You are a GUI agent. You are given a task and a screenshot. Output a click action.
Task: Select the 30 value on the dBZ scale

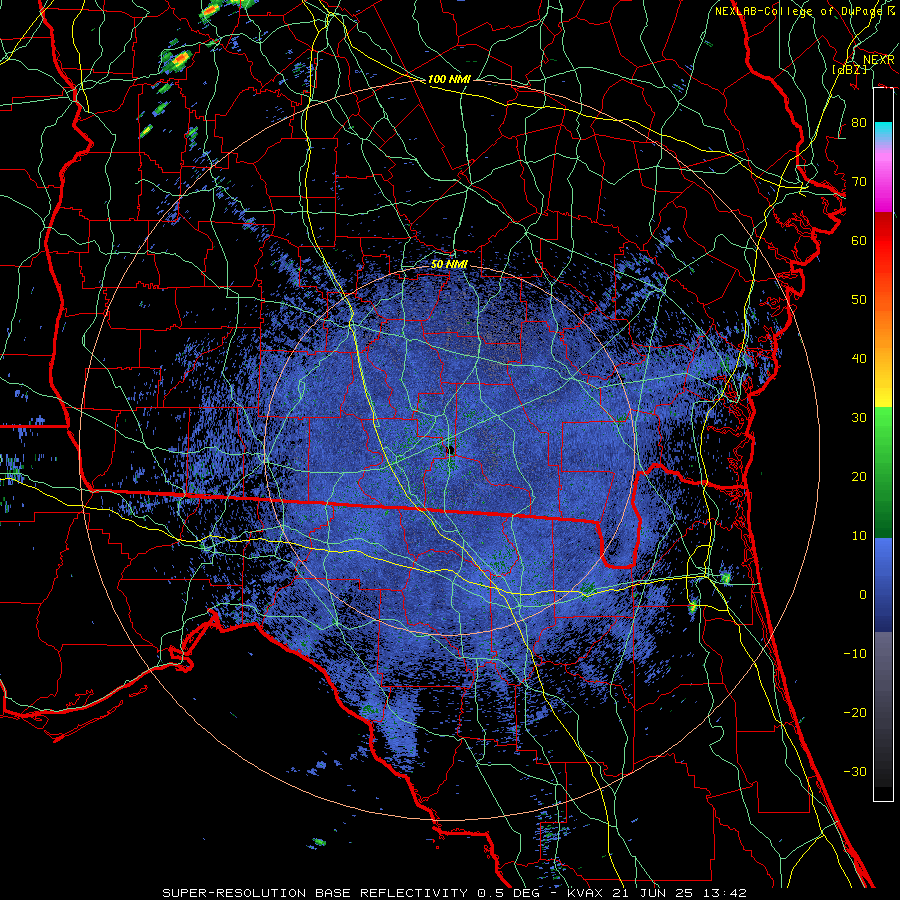tap(859, 418)
